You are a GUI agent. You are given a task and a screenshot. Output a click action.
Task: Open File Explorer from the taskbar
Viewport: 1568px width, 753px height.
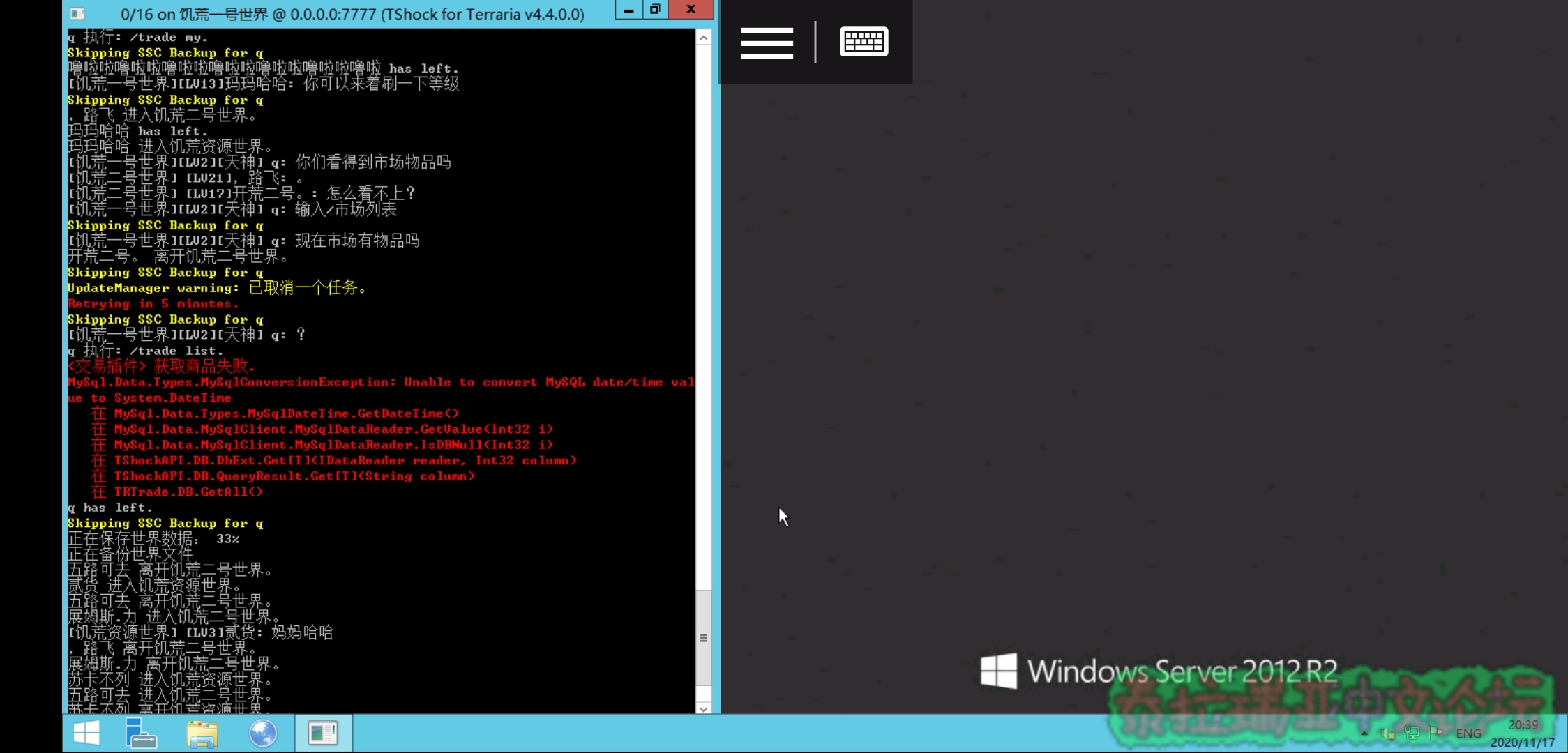tap(202, 733)
